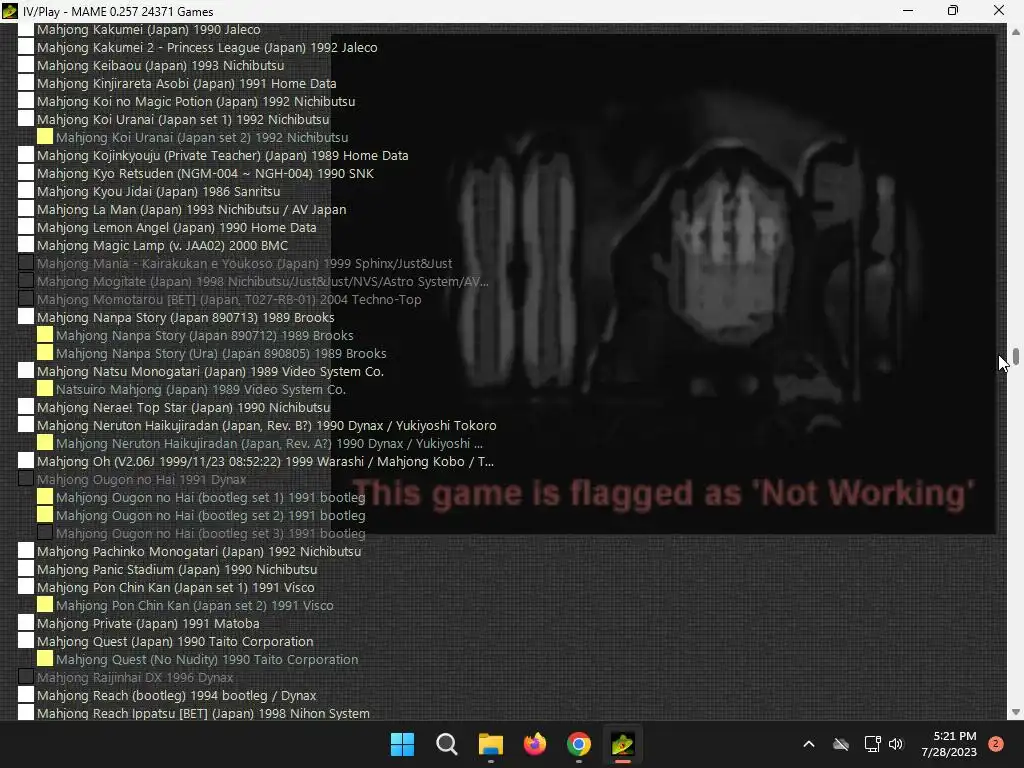This screenshot has height=768, width=1024.
Task: Open the volume control in system tray
Action: (x=895, y=744)
